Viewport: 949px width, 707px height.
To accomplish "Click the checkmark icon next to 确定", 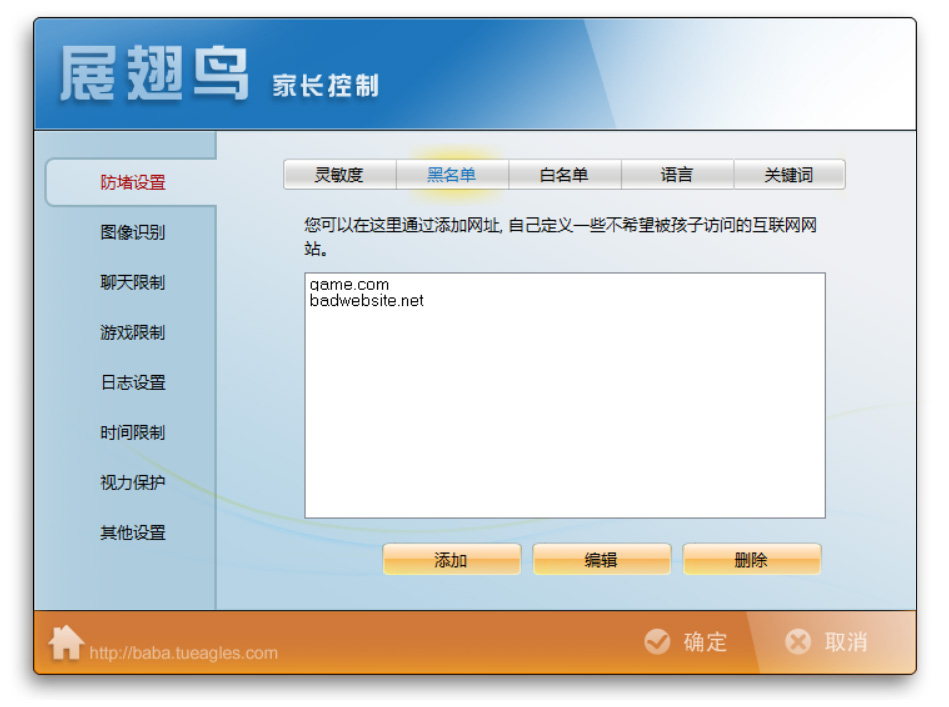I will [658, 642].
